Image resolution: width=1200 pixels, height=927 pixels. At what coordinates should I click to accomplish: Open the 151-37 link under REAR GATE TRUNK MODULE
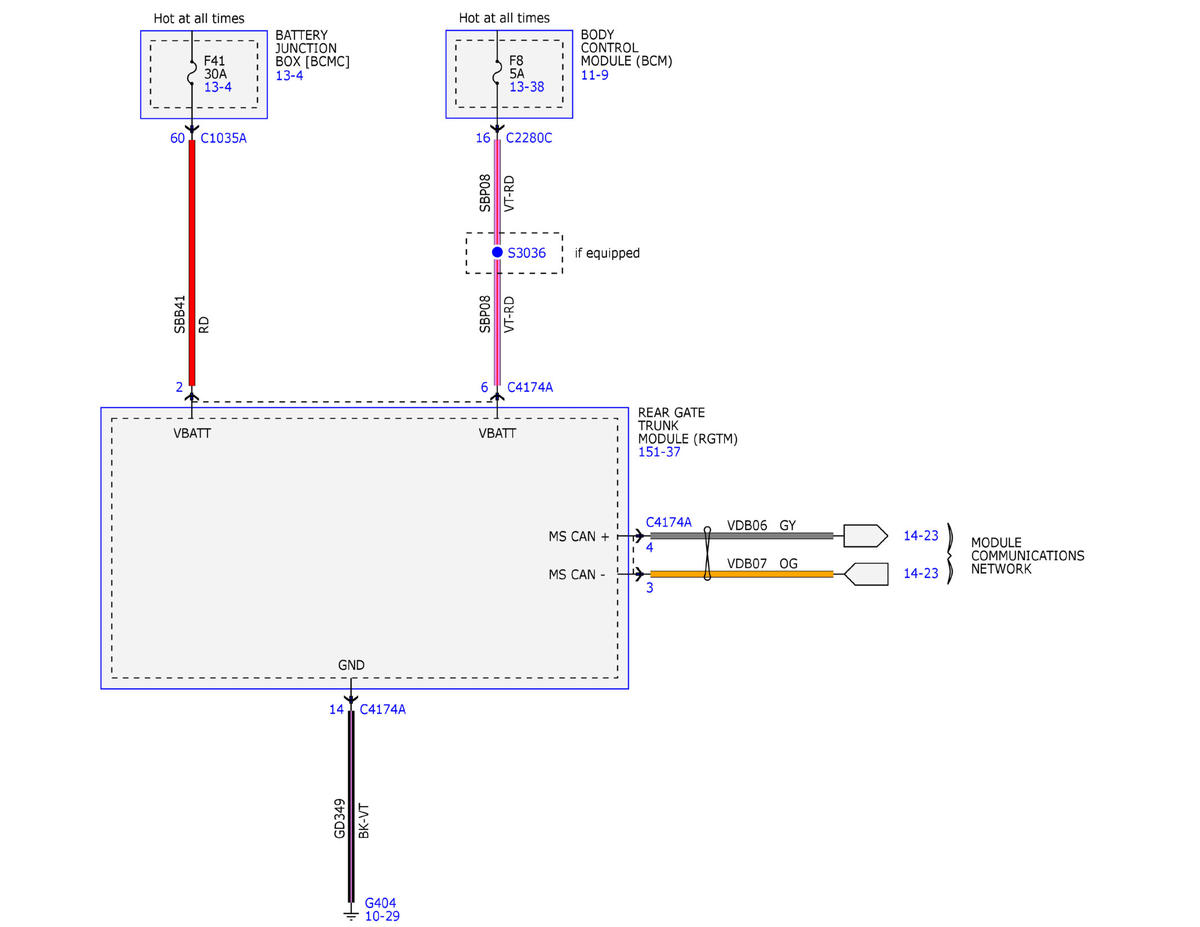(658, 452)
